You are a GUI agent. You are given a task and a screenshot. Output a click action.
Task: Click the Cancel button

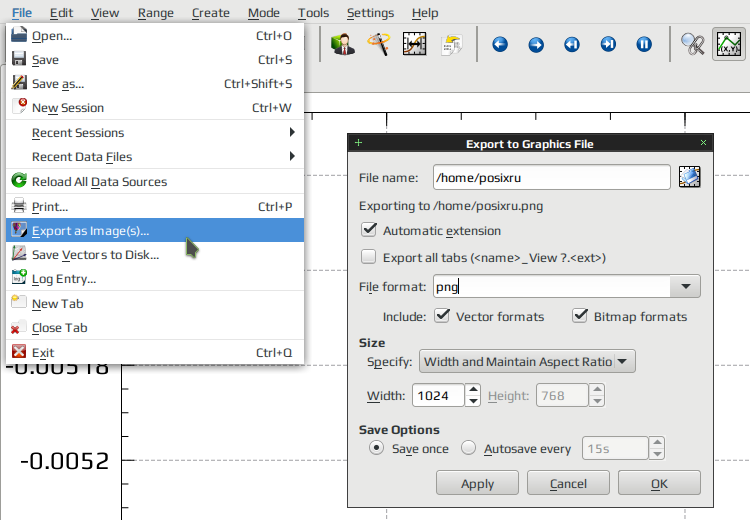click(x=568, y=483)
